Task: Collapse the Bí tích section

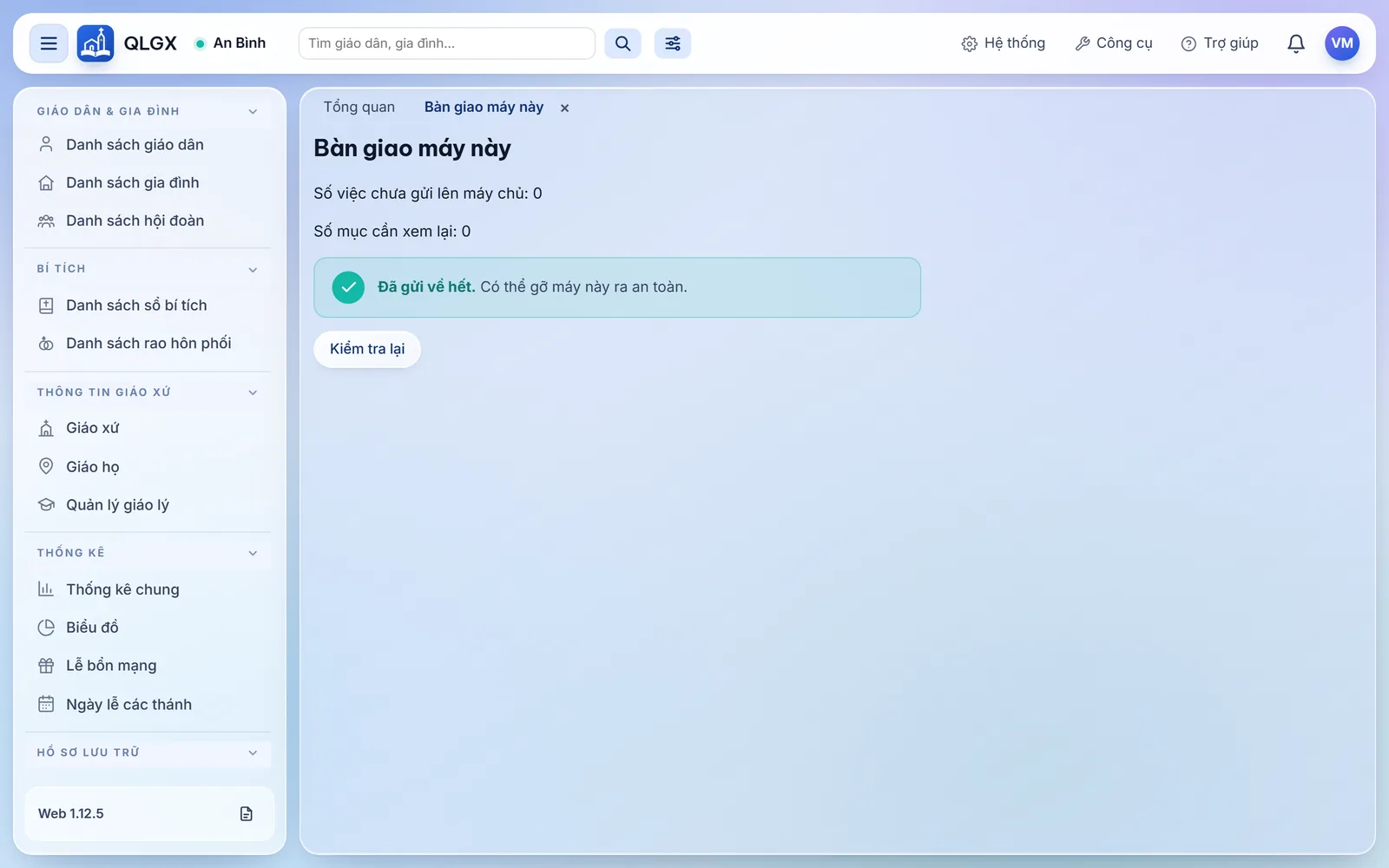Action: (148, 269)
